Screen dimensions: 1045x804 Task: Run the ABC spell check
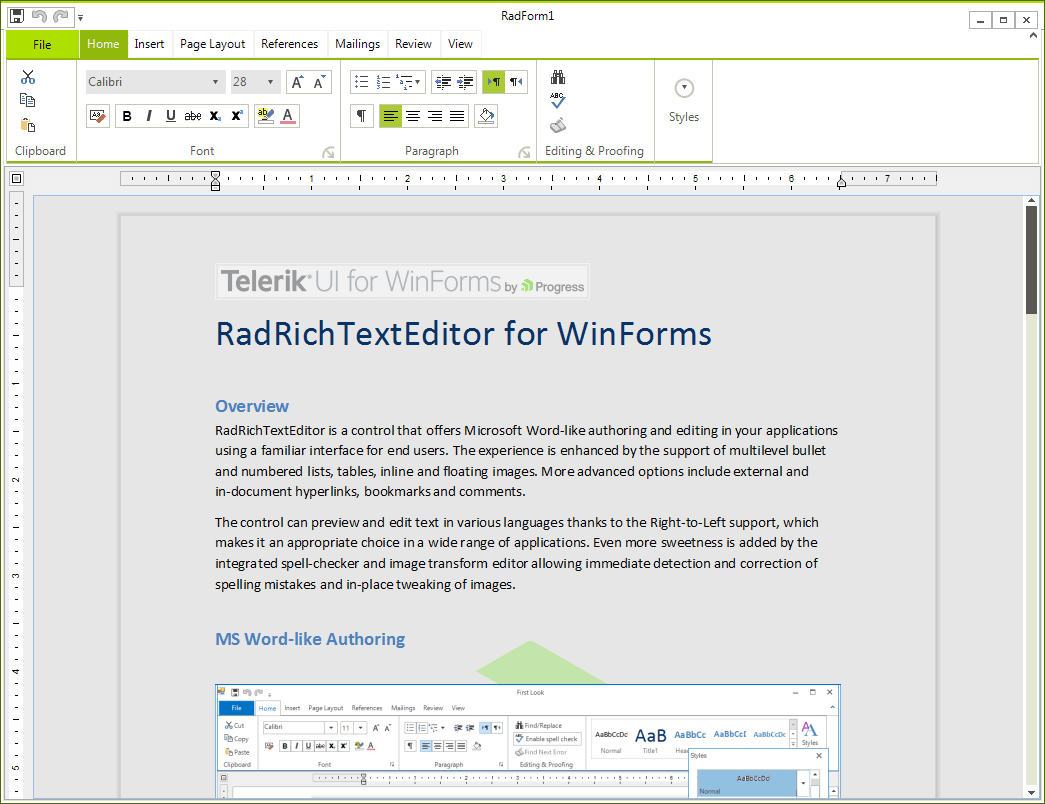557,99
